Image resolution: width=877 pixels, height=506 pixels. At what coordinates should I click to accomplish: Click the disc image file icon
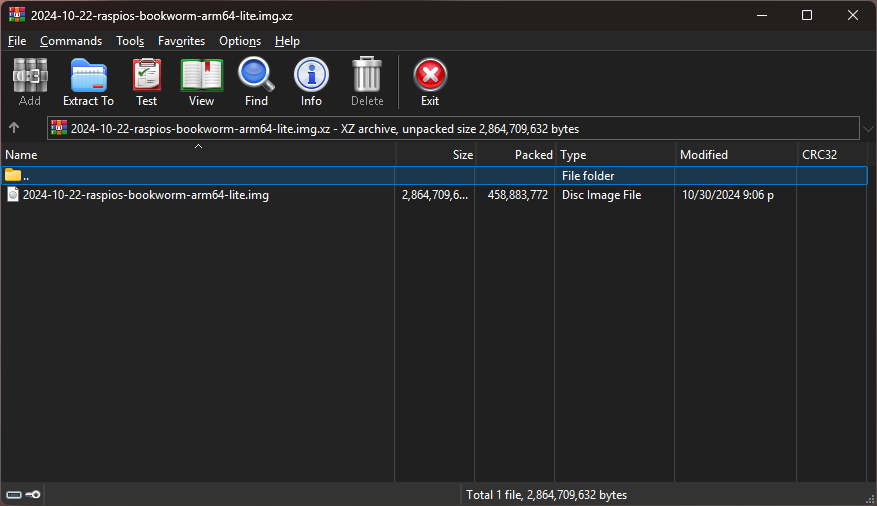[13, 195]
